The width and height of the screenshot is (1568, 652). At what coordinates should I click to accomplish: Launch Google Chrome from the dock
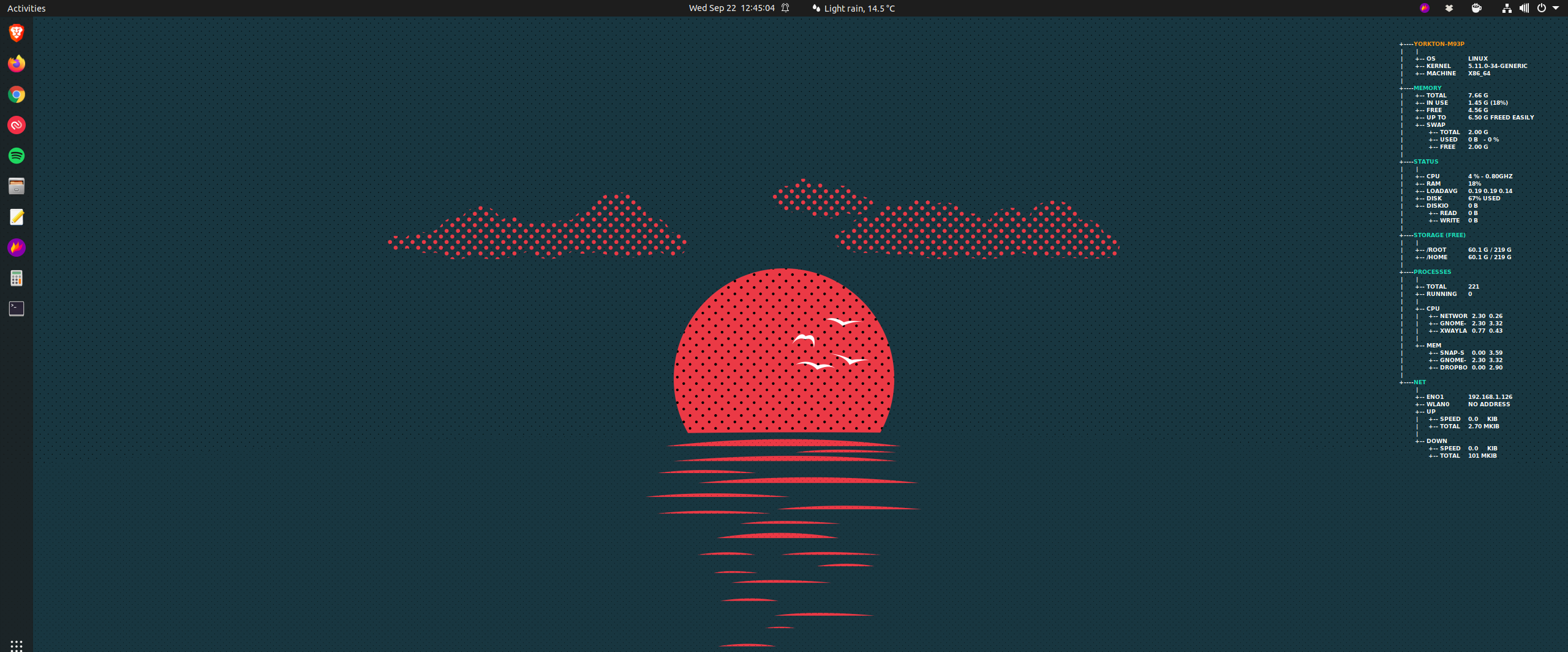pos(17,94)
